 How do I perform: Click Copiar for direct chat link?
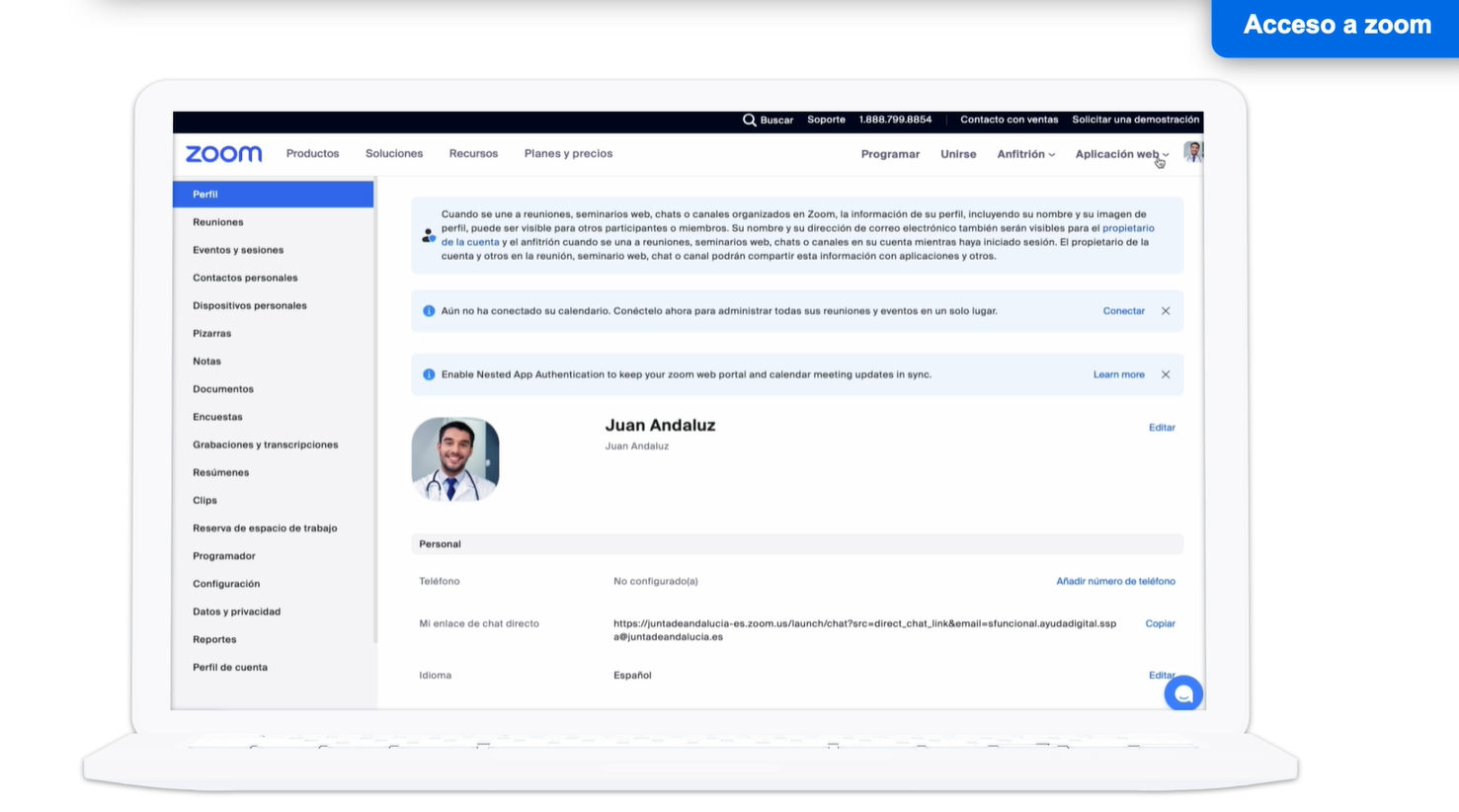click(1160, 623)
